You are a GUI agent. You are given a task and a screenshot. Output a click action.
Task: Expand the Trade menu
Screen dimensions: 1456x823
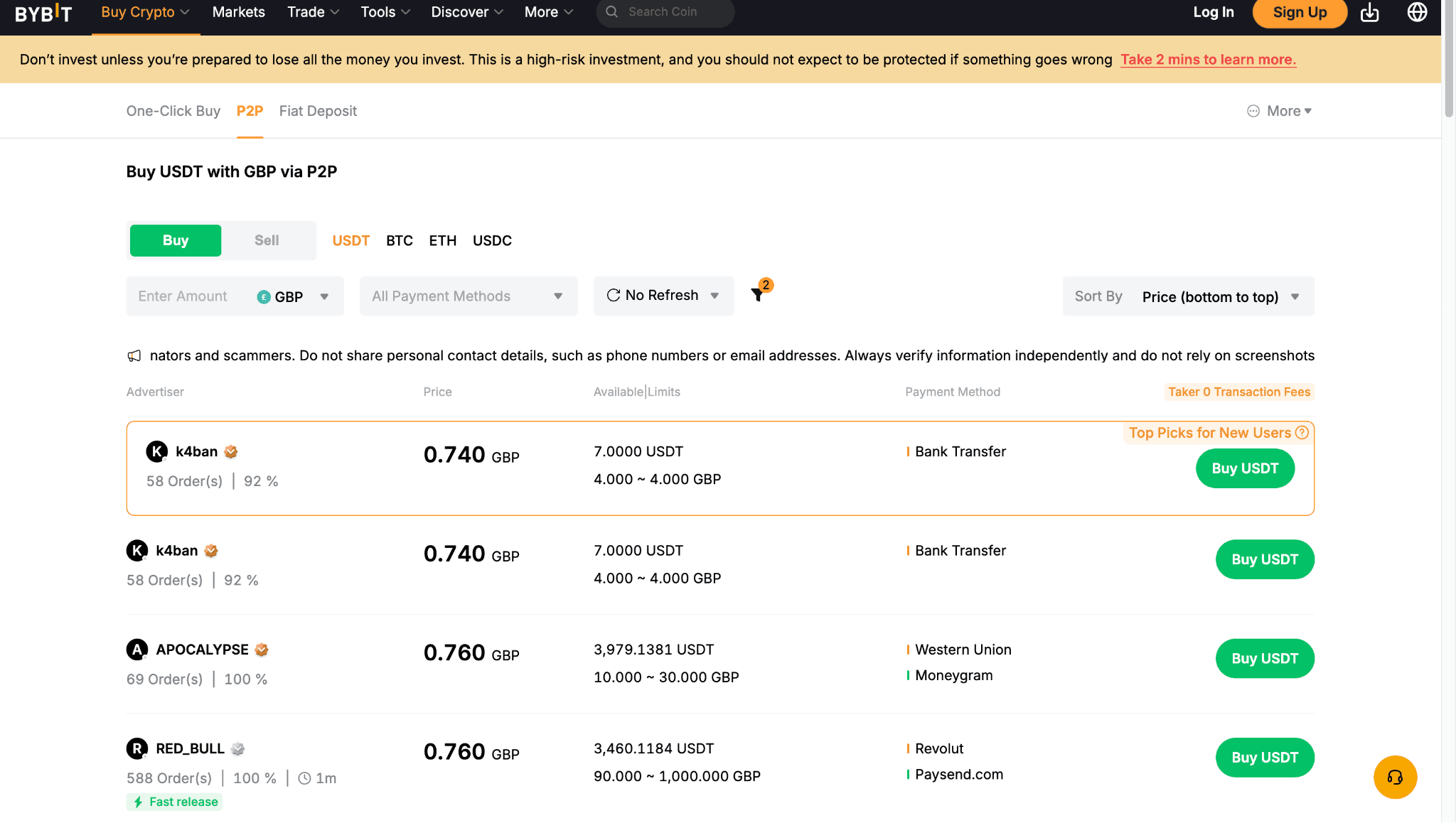tap(313, 12)
